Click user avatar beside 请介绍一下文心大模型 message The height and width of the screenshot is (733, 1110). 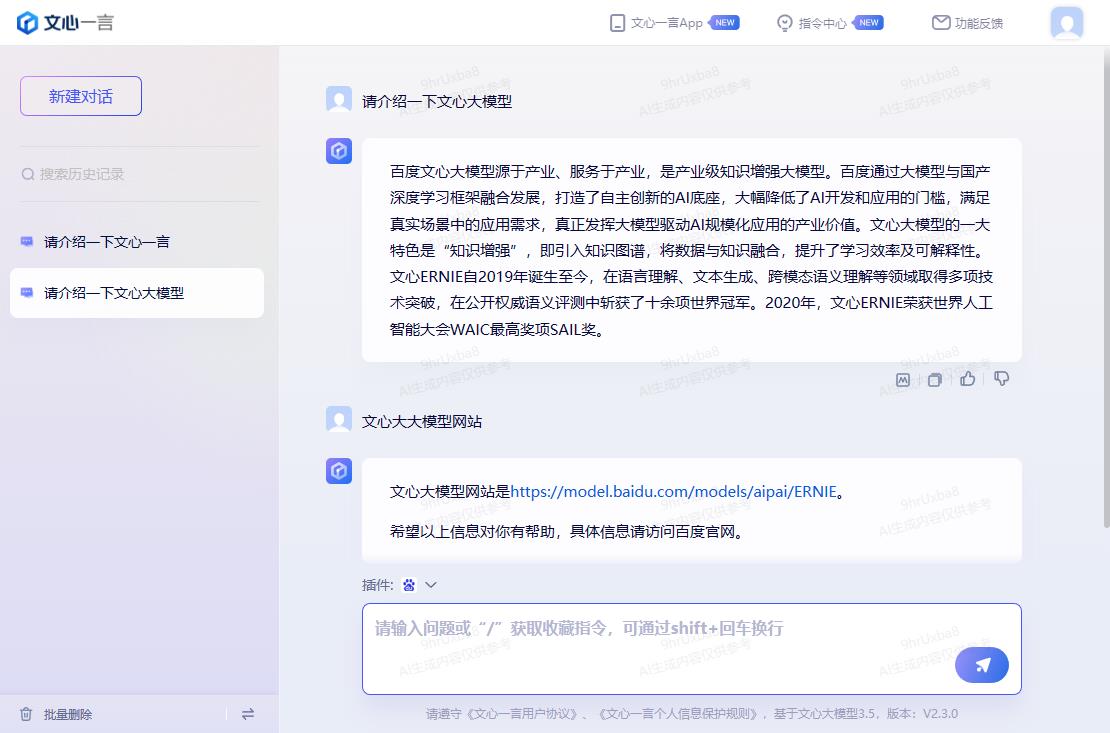[x=338, y=99]
